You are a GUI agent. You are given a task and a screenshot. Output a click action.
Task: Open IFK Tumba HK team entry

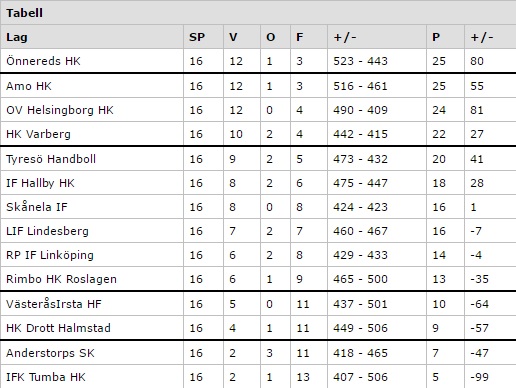pyautogui.click(x=46, y=377)
